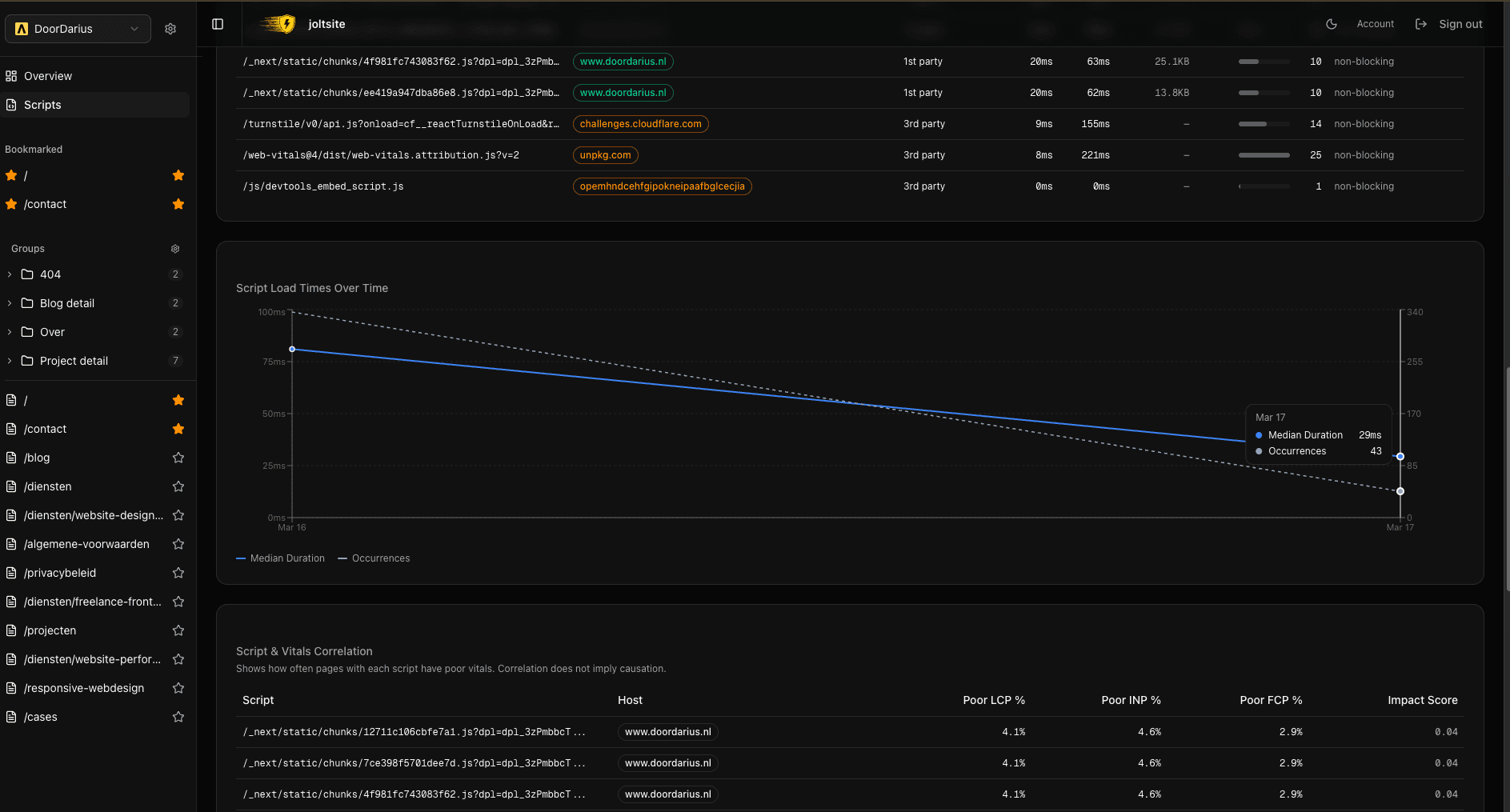
Task: Click the Overview grid icon in sidebar
Action: click(x=11, y=75)
